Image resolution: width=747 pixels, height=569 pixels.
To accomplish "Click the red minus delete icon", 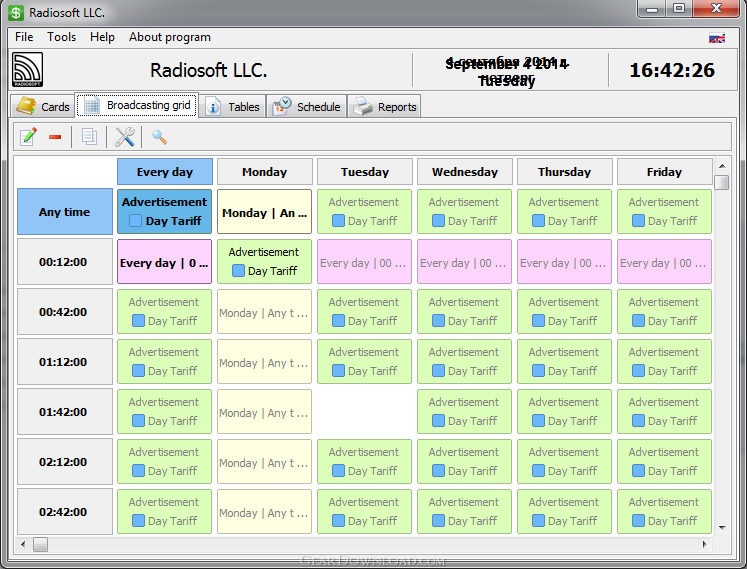I will click(x=55, y=137).
